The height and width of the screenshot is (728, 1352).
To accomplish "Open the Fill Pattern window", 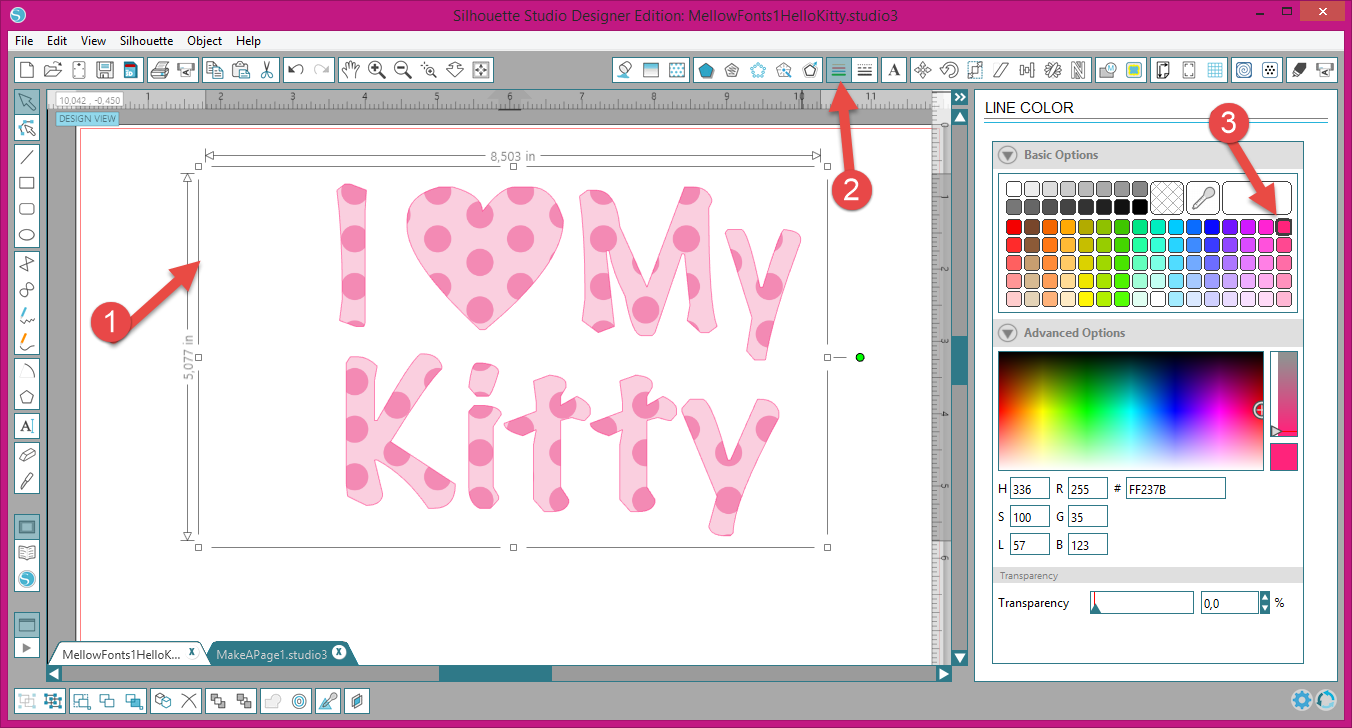I will click(x=677, y=70).
